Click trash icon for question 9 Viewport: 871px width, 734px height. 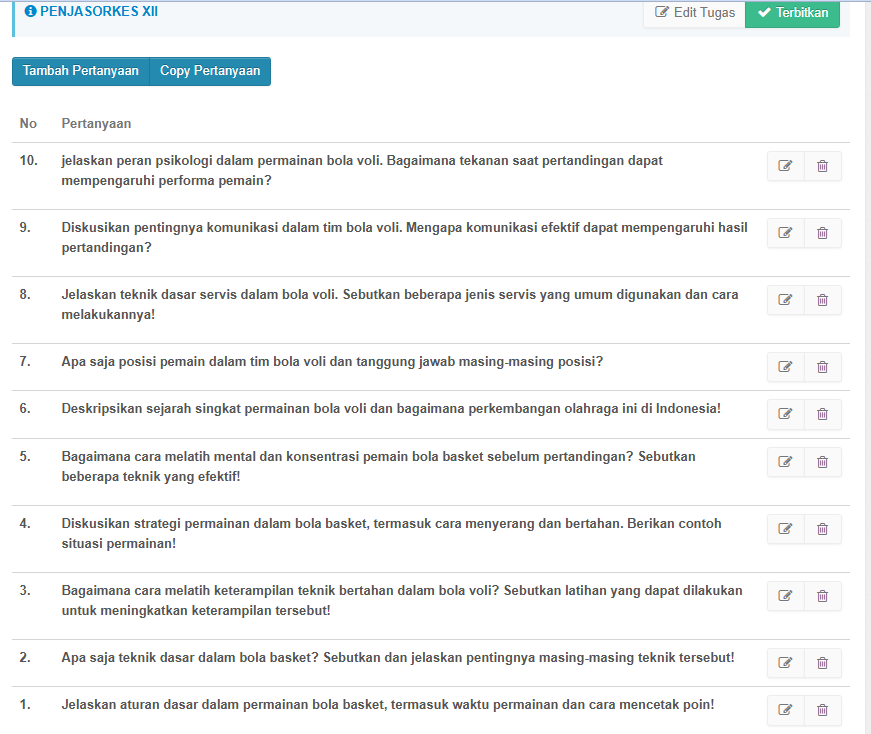[x=822, y=233]
